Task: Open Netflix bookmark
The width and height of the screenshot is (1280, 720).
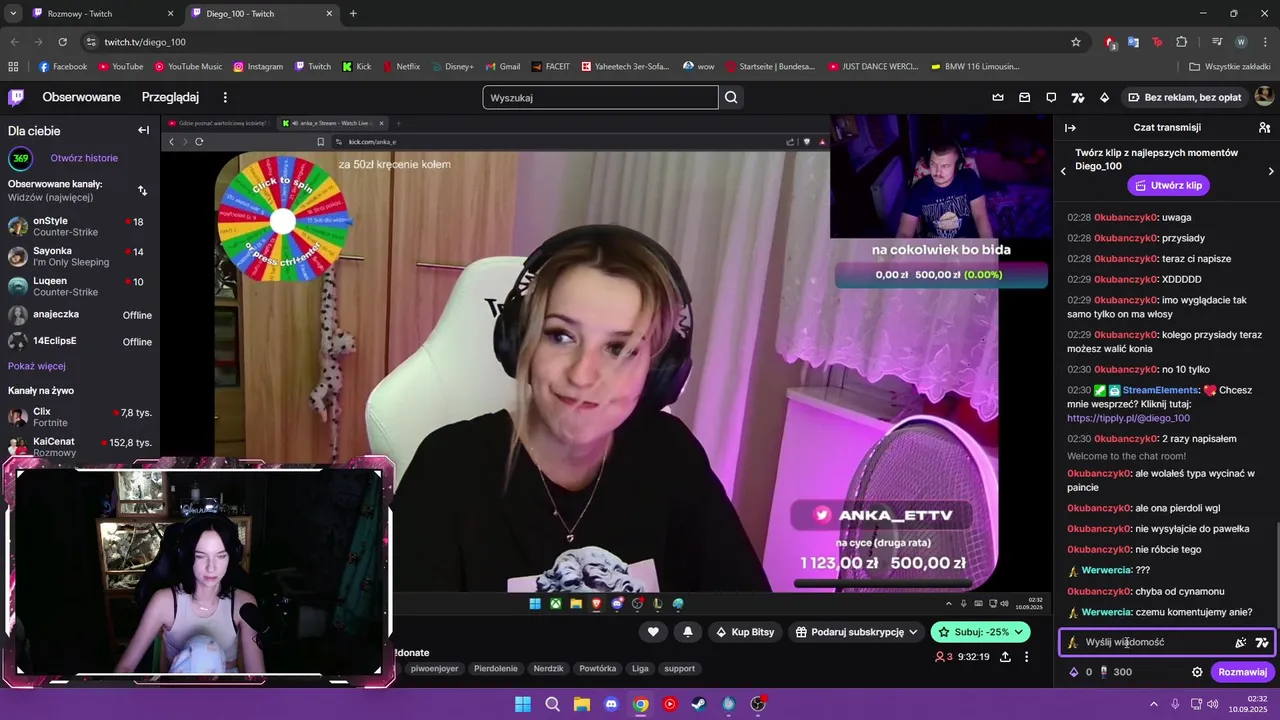Action: 401,67
